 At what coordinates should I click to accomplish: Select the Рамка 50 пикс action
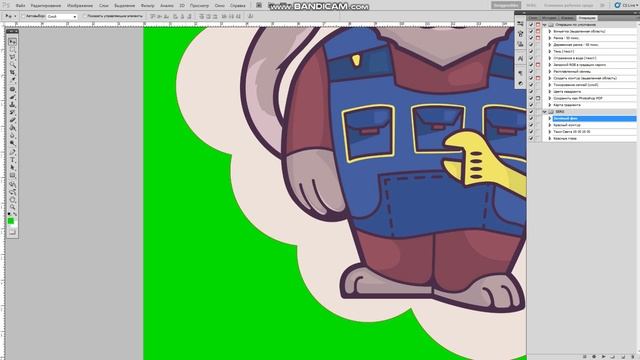(x=567, y=38)
